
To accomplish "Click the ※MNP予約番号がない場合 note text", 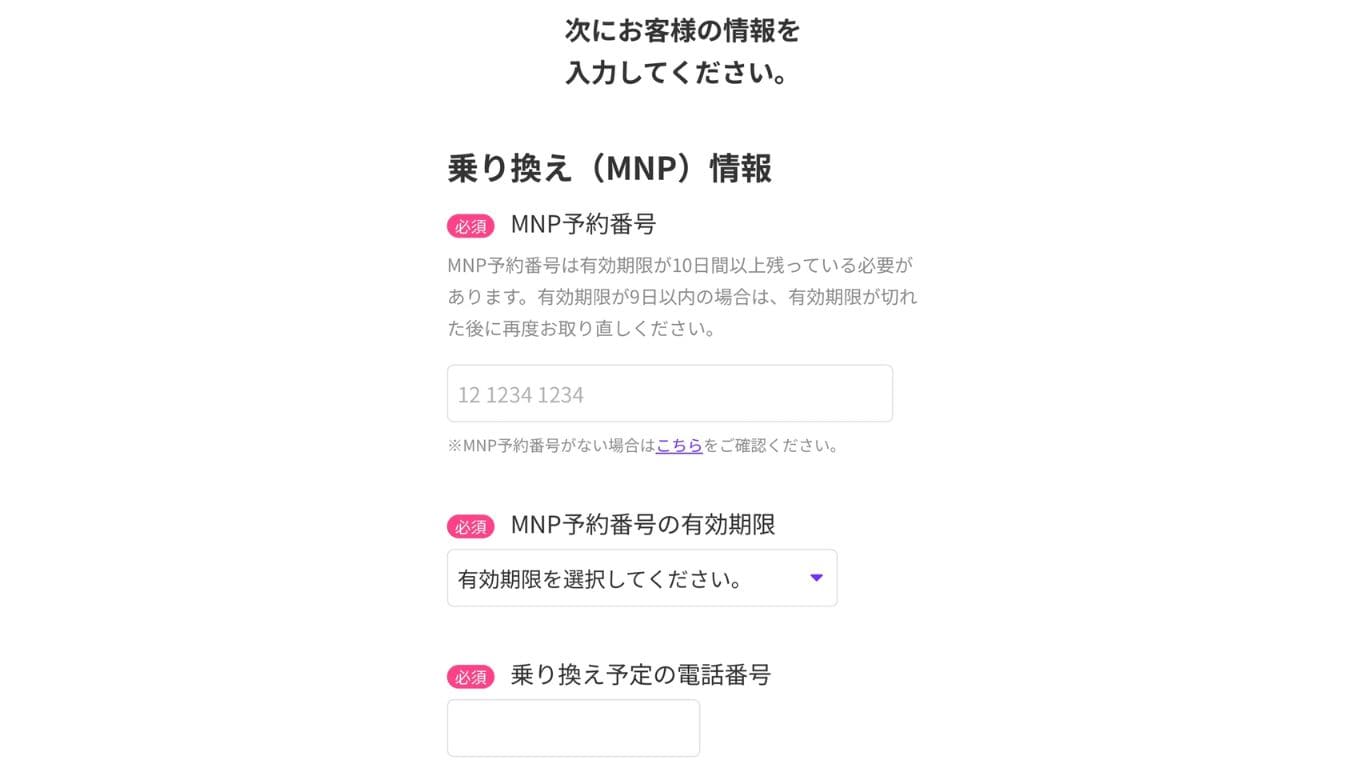I will click(x=550, y=446).
